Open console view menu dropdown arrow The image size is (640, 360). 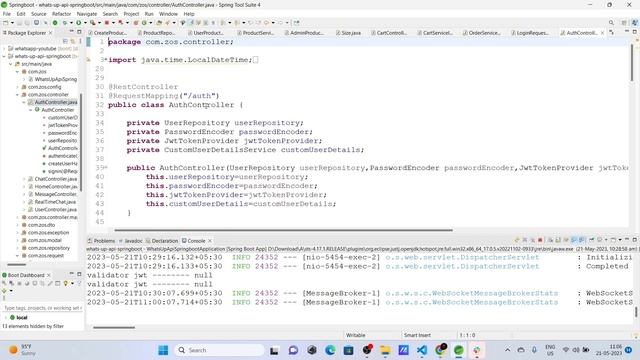click(620, 240)
